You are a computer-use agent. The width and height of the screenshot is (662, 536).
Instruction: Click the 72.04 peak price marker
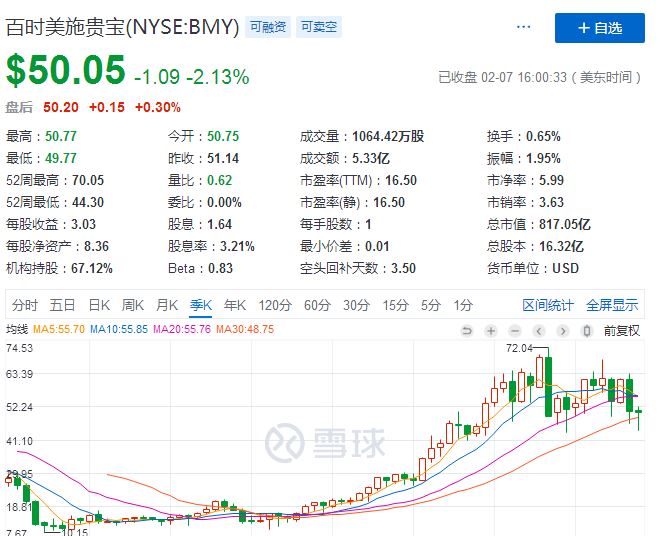[x=519, y=348]
